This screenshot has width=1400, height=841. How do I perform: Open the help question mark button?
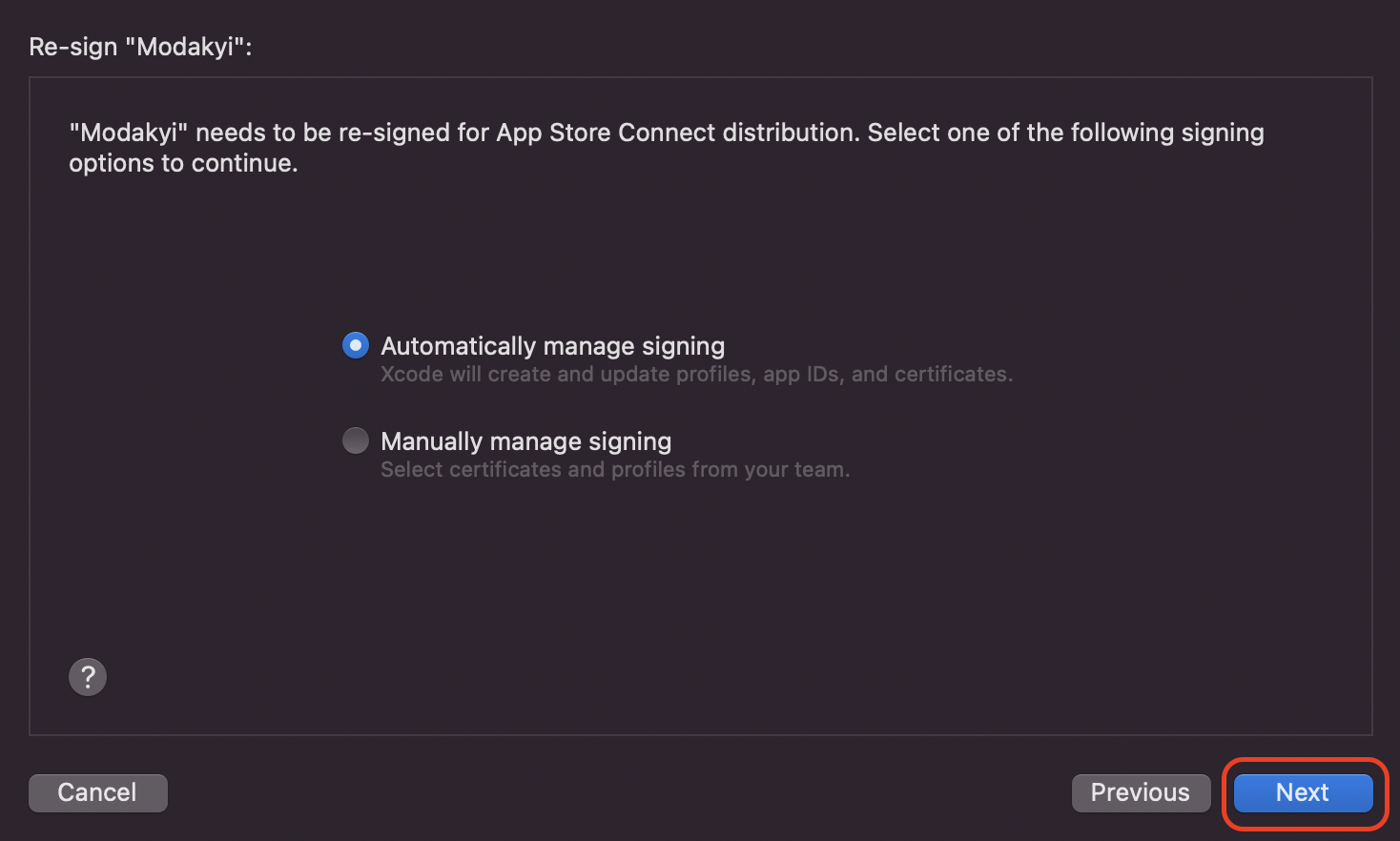pos(88,677)
